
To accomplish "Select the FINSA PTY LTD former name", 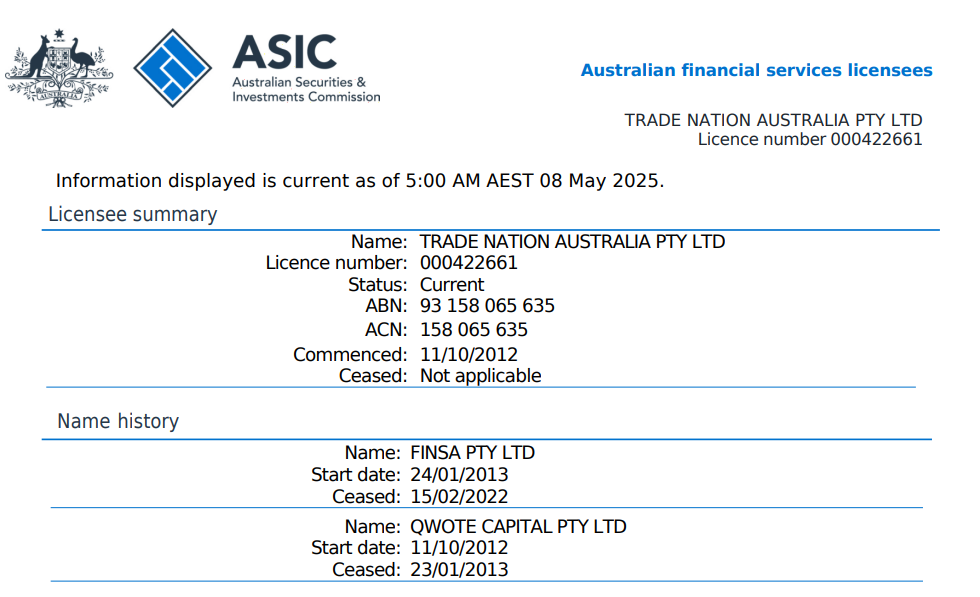I will coord(472,452).
